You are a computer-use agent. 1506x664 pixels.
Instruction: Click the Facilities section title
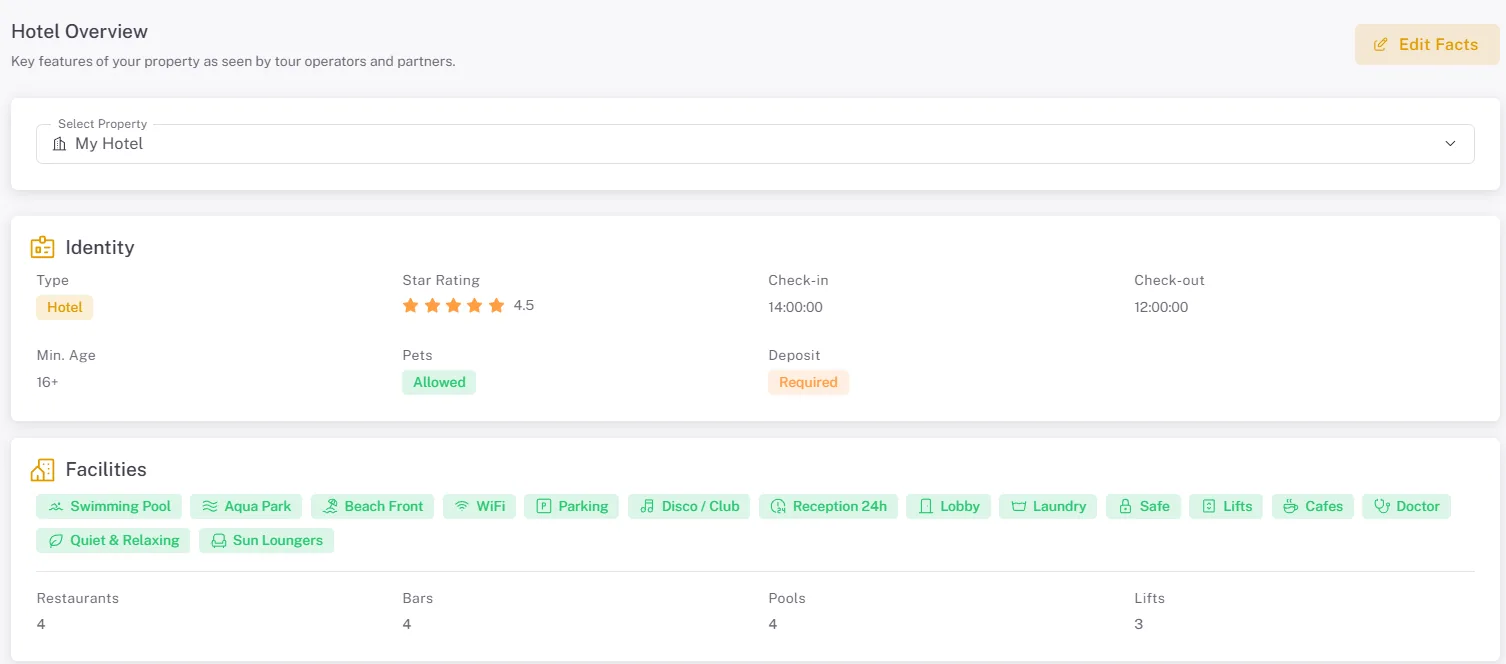106,469
